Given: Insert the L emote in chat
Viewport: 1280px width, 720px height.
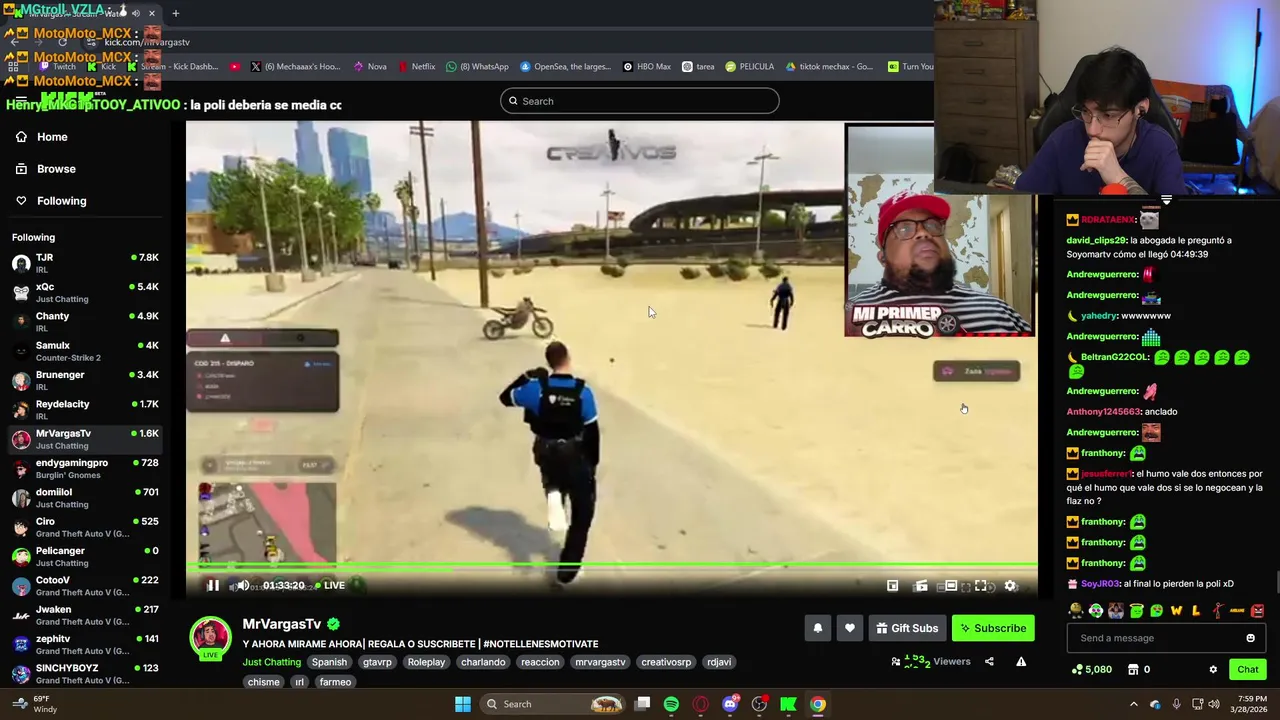Looking at the screenshot, I should [x=1197, y=611].
